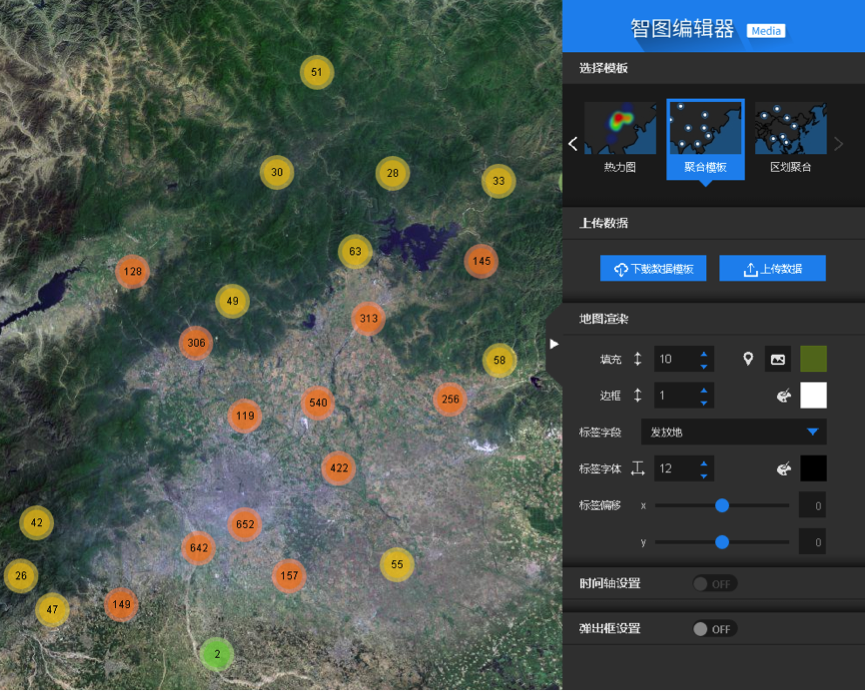This screenshot has width=866, height=691.
Task: Increase the 边框 value
Action: coord(704,390)
